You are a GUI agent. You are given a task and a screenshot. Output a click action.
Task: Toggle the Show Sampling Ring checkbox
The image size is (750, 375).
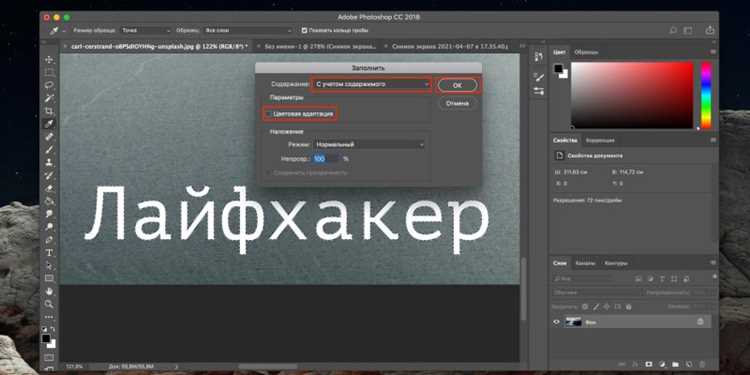pyautogui.click(x=304, y=31)
